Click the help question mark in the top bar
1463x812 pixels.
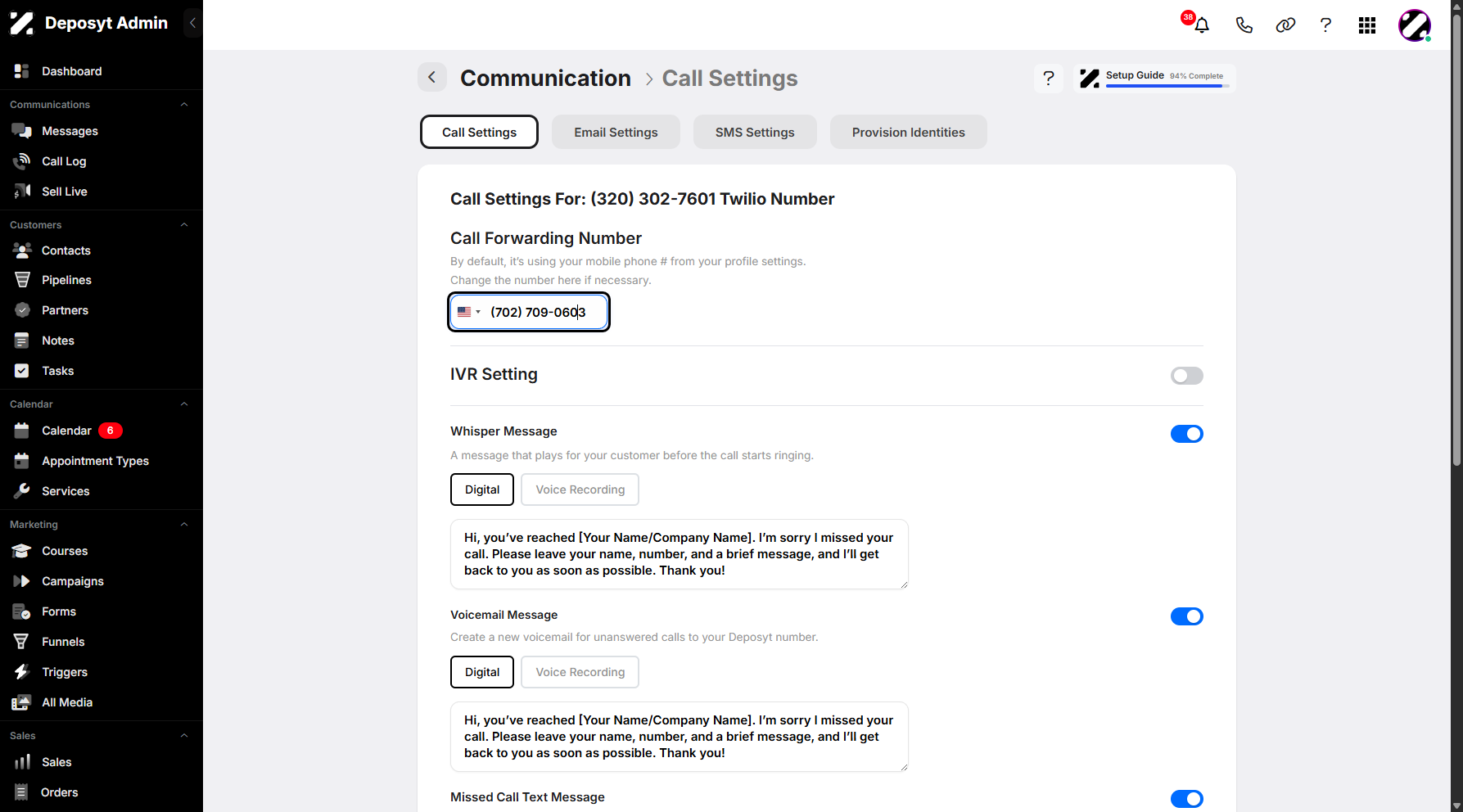tap(1325, 25)
